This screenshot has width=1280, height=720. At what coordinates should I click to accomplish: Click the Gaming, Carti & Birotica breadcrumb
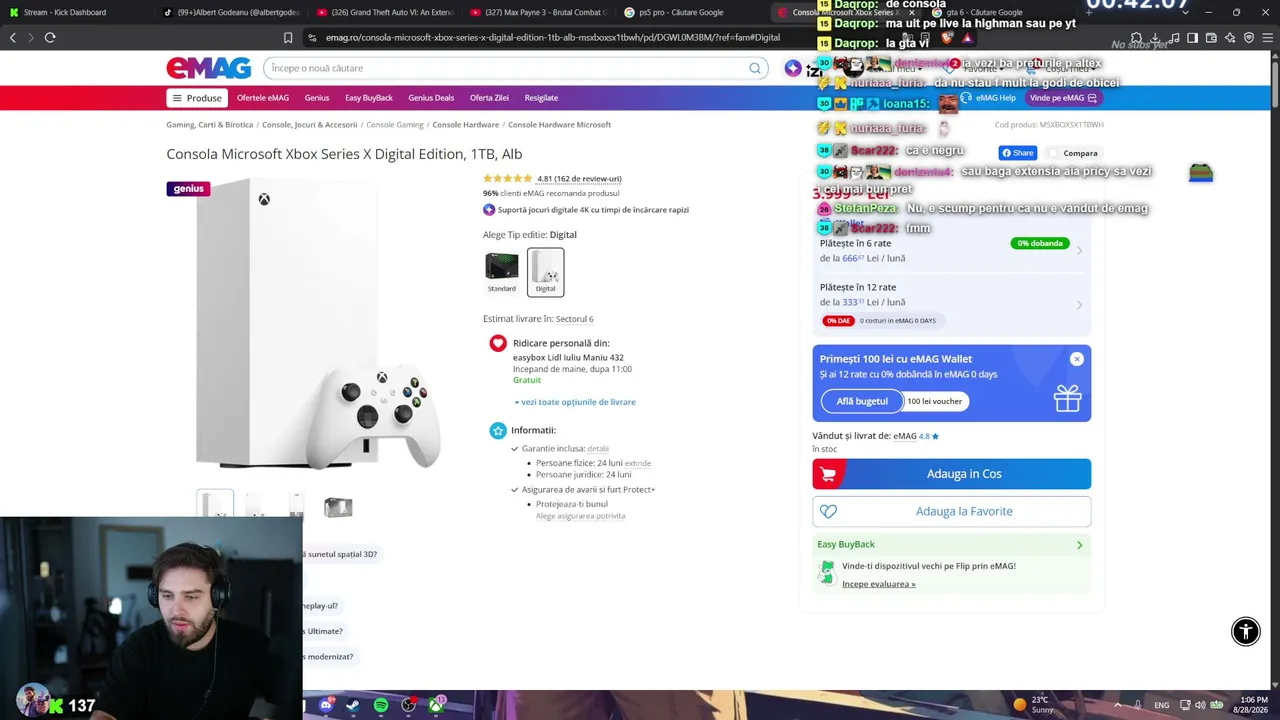tap(210, 125)
